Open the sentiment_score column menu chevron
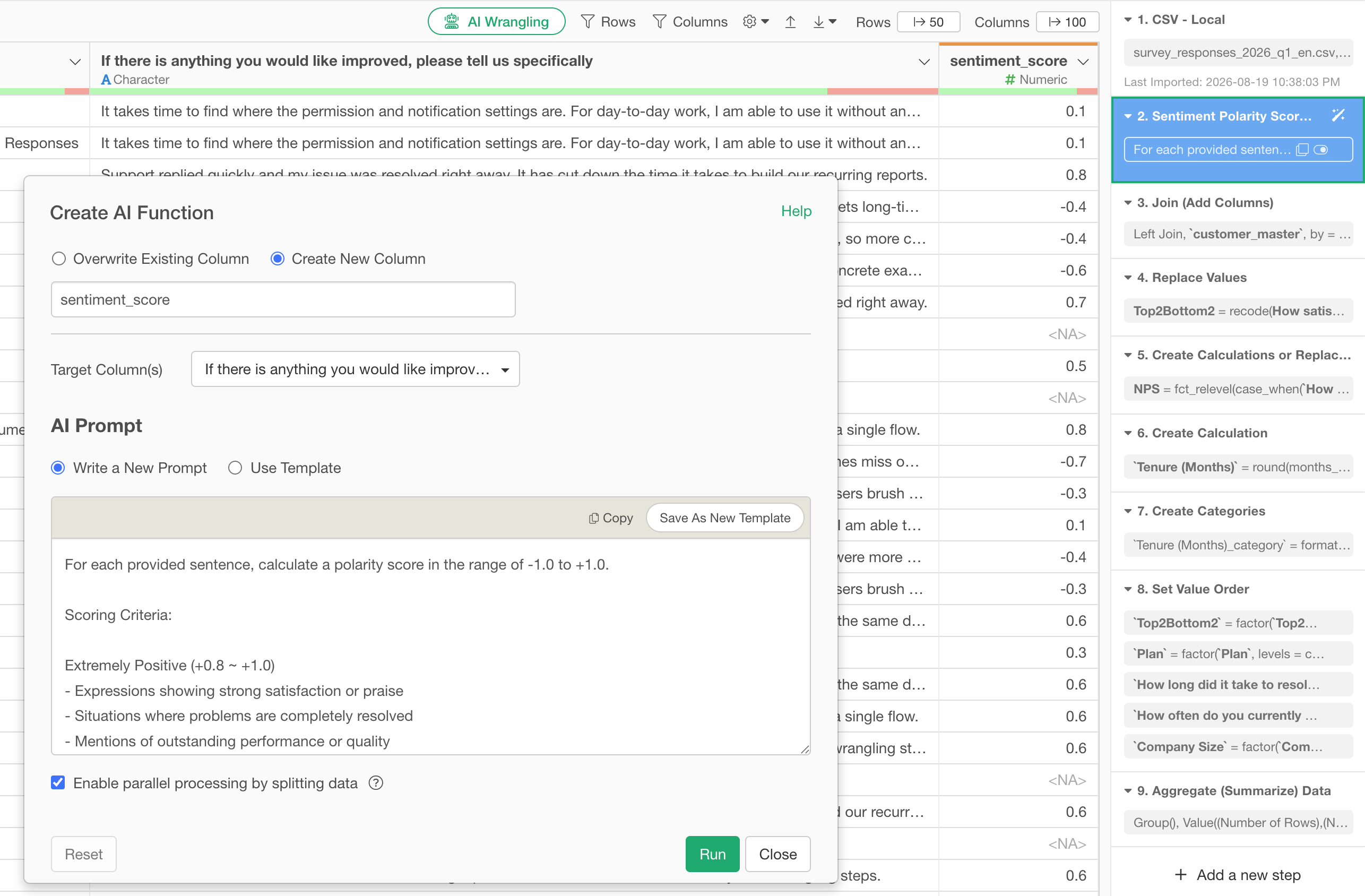 [x=1083, y=62]
